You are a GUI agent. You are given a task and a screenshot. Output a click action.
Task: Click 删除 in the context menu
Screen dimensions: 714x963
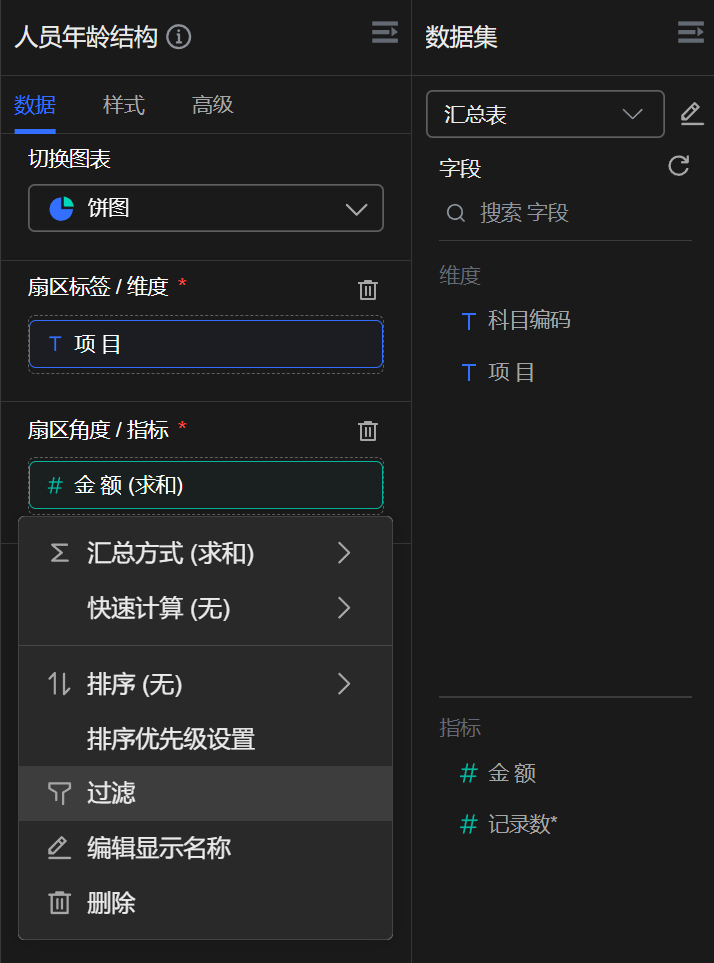click(x=205, y=904)
